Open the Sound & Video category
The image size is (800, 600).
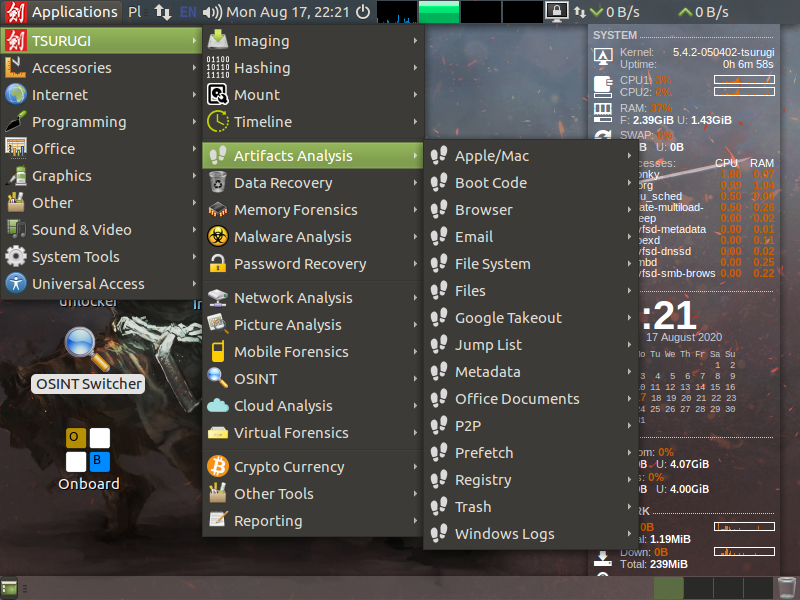click(101, 230)
